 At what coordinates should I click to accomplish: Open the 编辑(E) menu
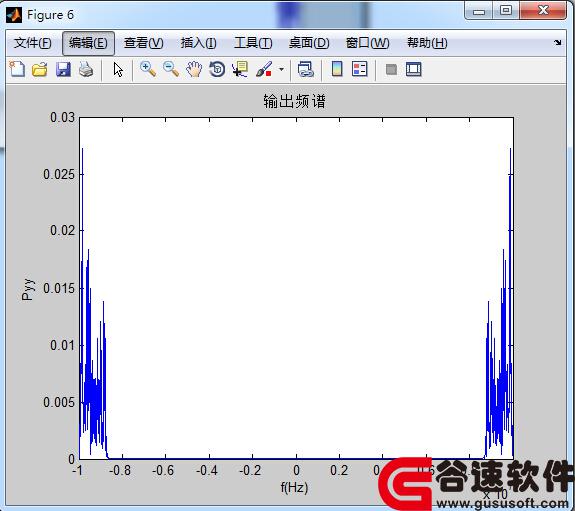coord(88,43)
